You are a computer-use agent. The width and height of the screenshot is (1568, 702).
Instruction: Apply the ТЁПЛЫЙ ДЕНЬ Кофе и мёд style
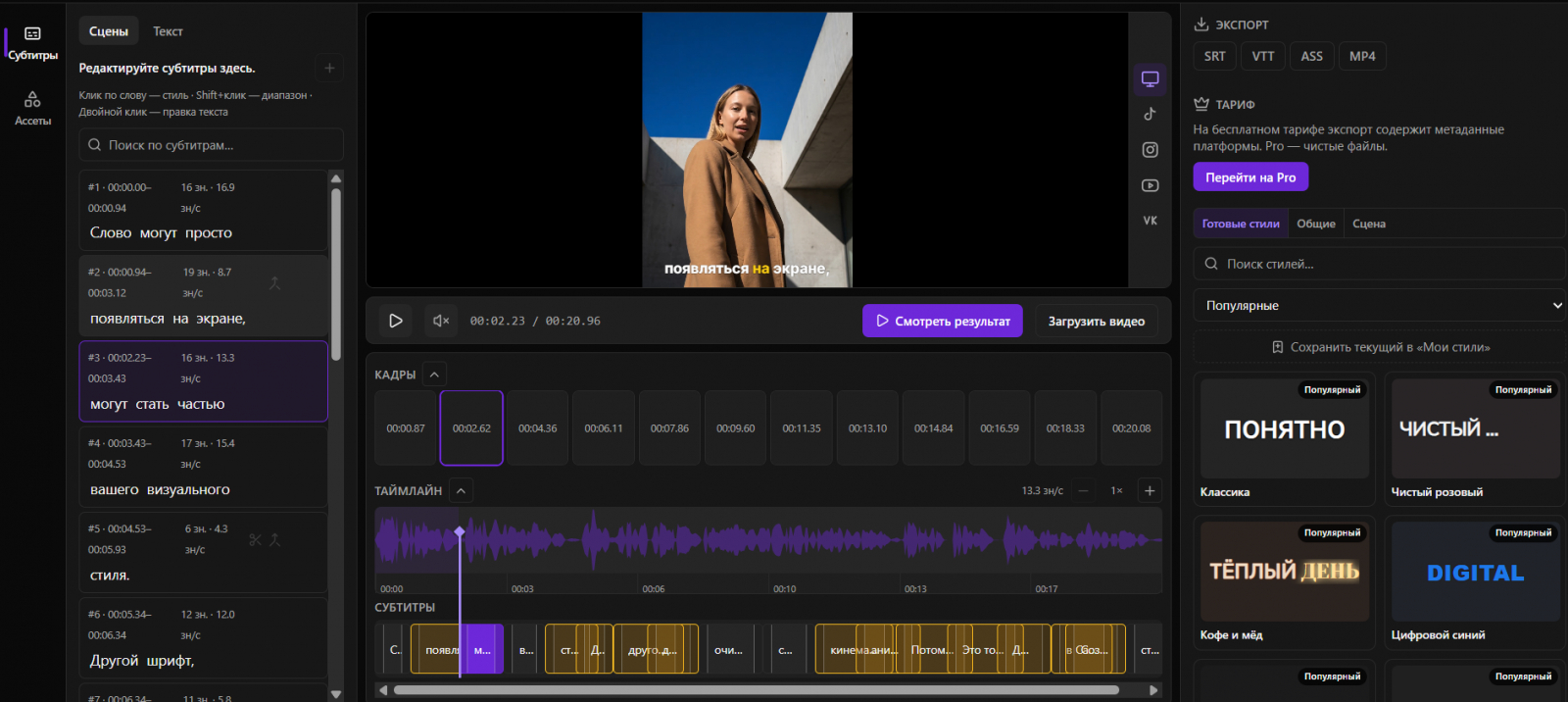(x=1285, y=582)
